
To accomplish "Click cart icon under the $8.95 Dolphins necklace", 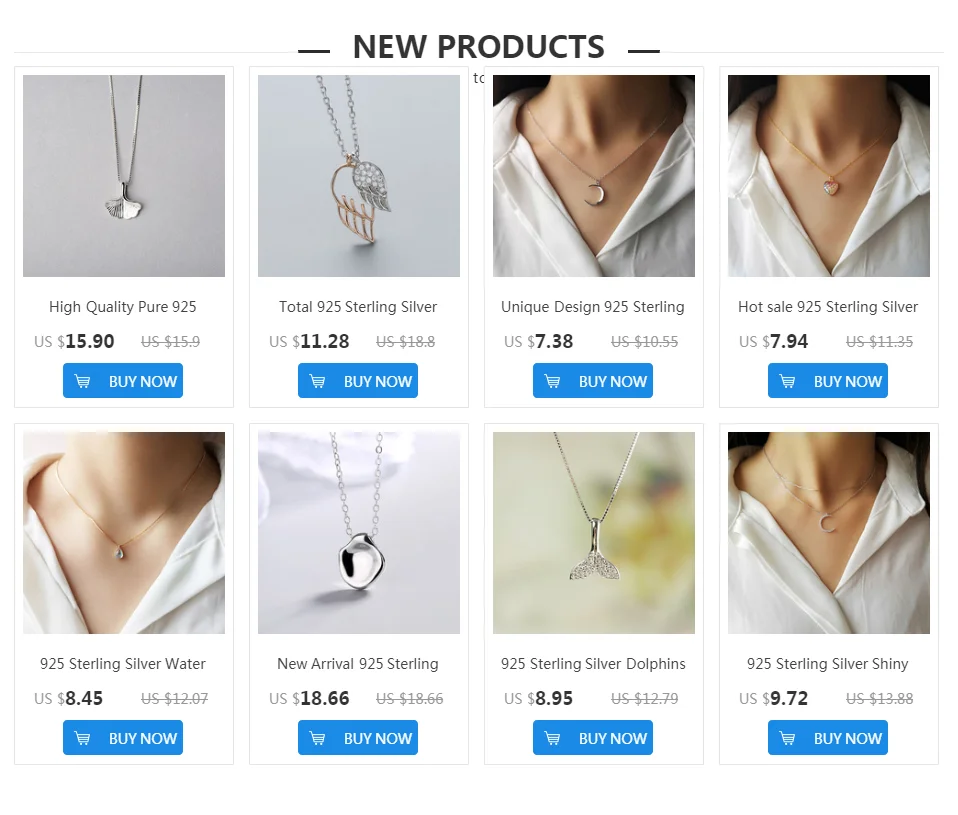I will pyautogui.click(x=552, y=738).
